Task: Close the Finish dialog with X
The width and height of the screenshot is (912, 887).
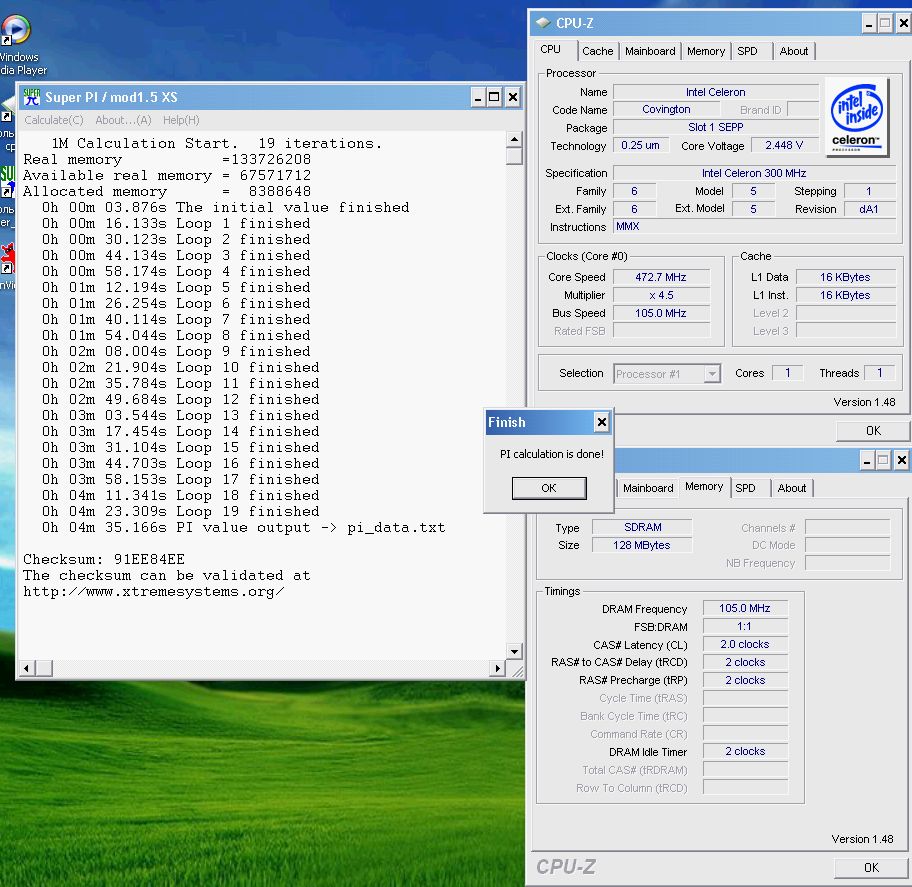Action: [601, 422]
